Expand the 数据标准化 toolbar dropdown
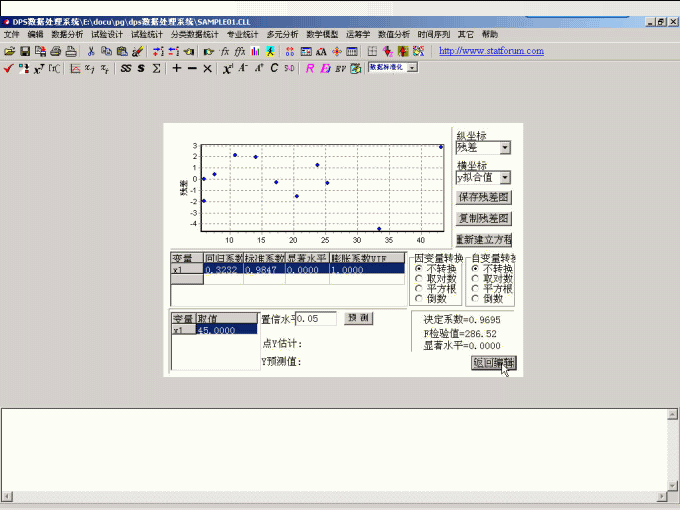Image resolution: width=680 pixels, height=510 pixels. pyautogui.click(x=412, y=68)
